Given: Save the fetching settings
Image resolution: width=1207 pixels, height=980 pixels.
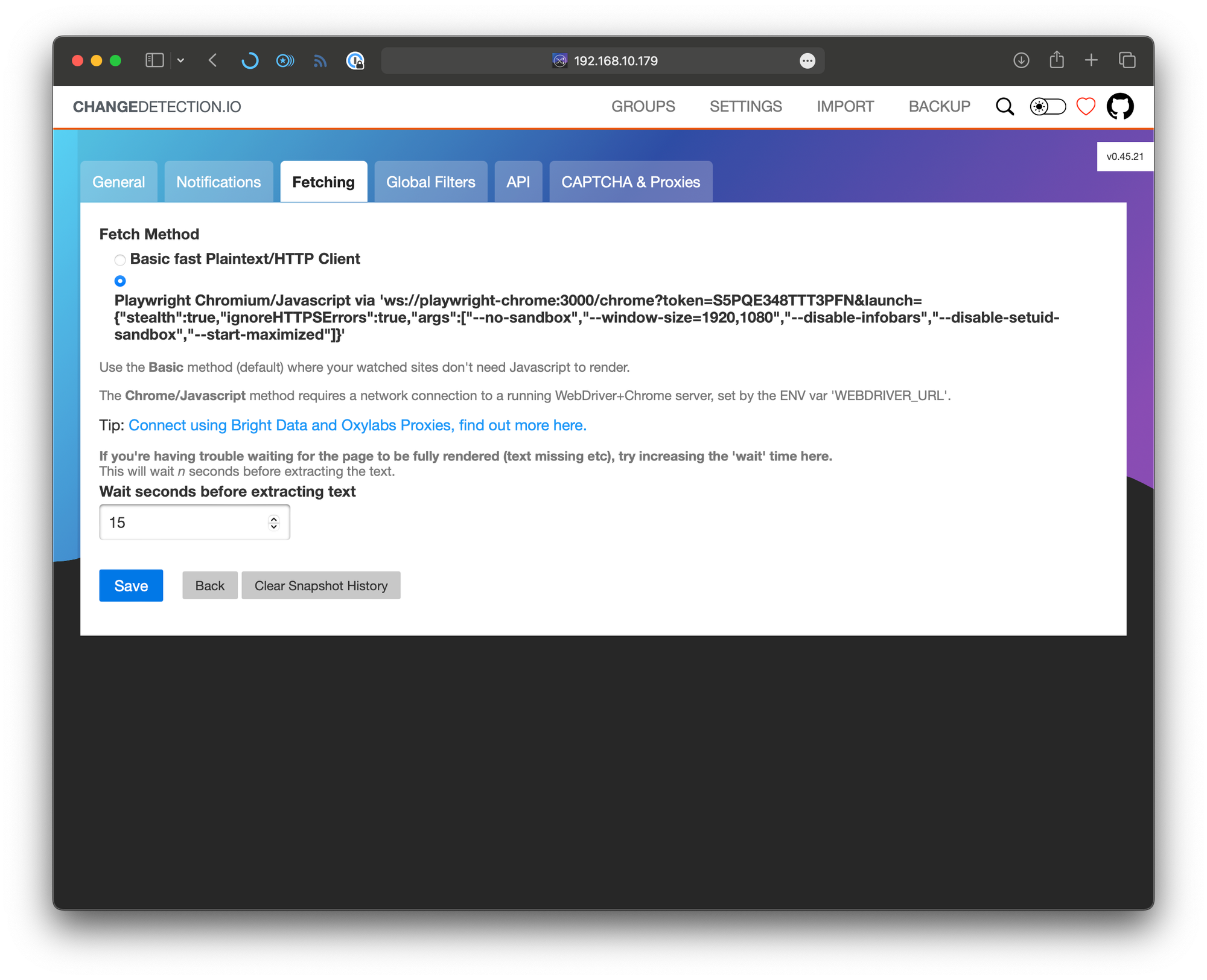Looking at the screenshot, I should click(131, 585).
